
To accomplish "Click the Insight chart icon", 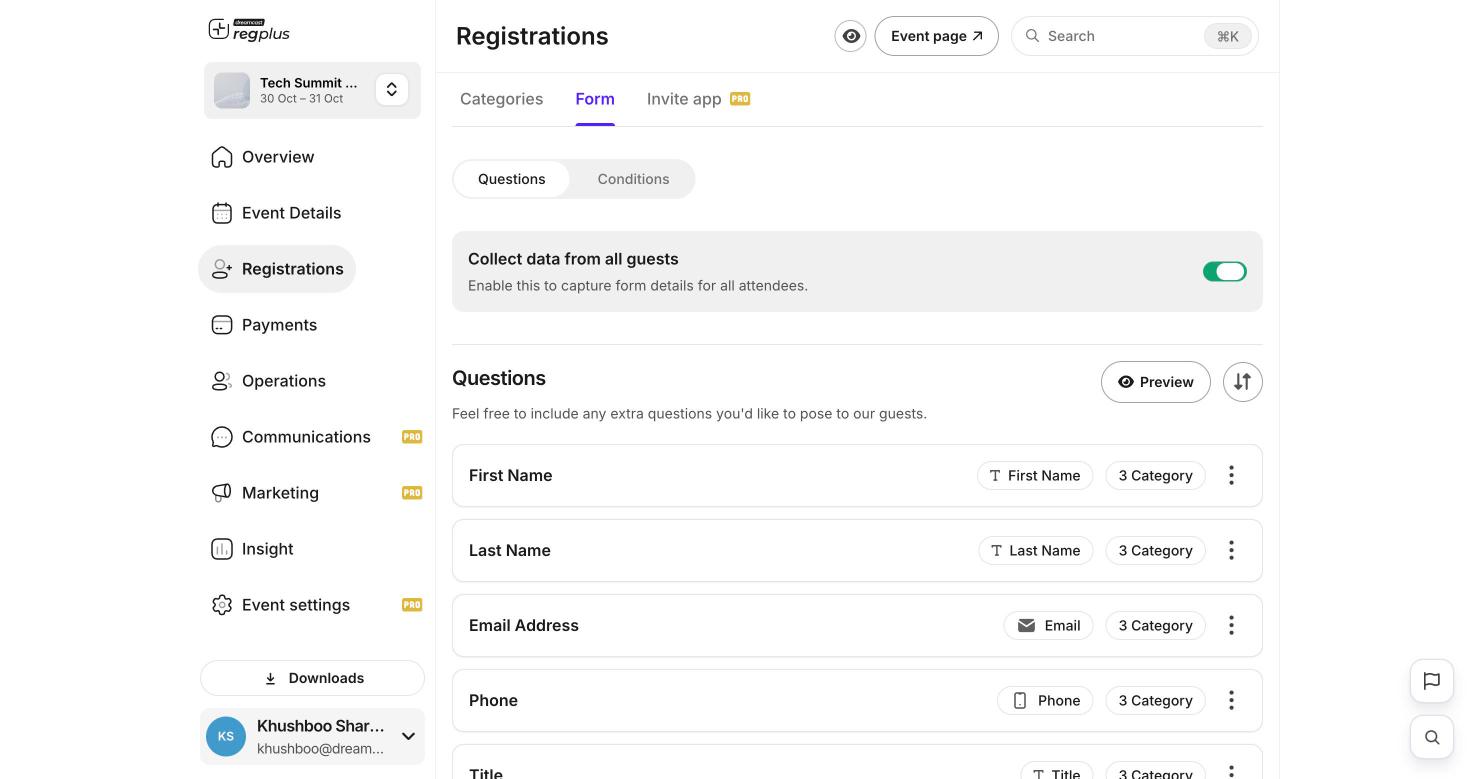I will (222, 549).
